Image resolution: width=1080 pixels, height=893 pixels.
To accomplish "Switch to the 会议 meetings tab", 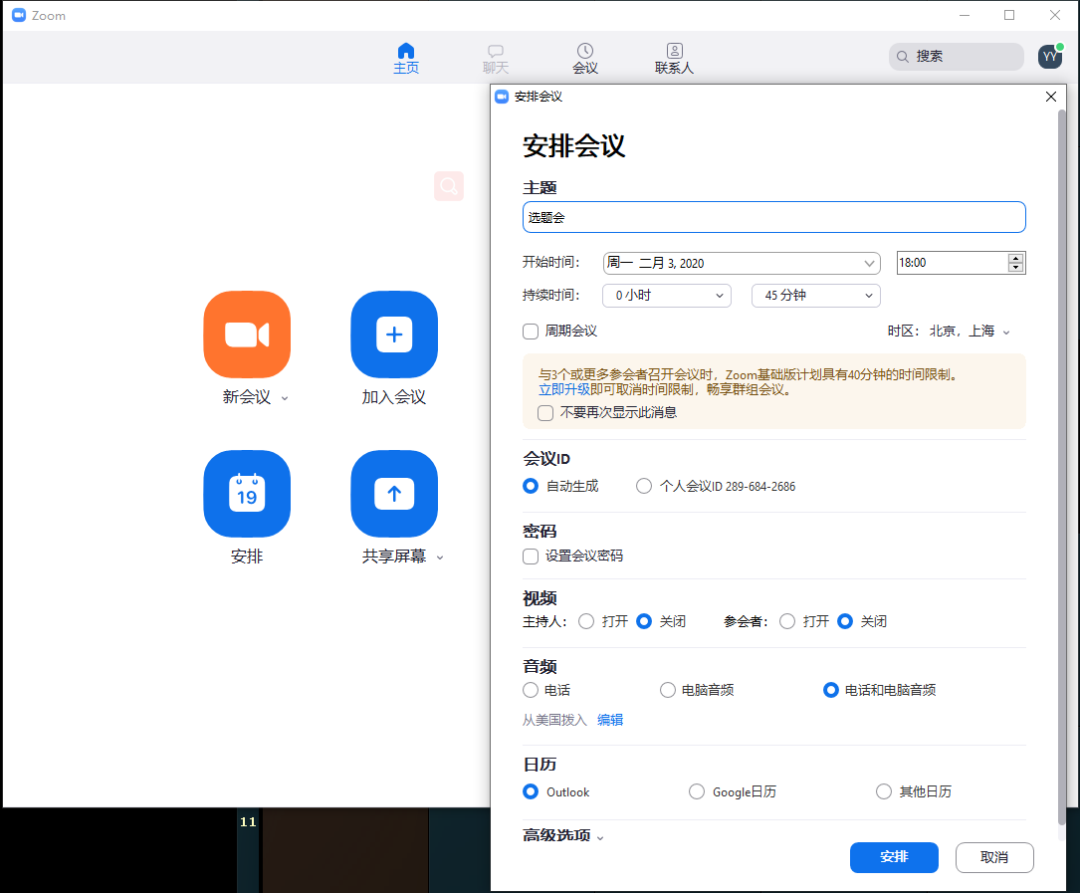I will tap(585, 58).
